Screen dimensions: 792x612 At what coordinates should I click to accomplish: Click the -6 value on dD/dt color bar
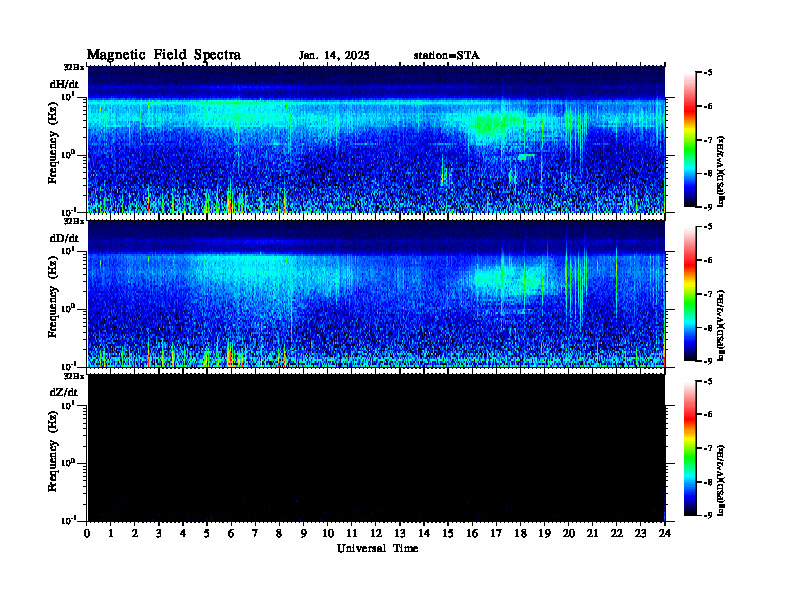pyautogui.click(x=708, y=261)
